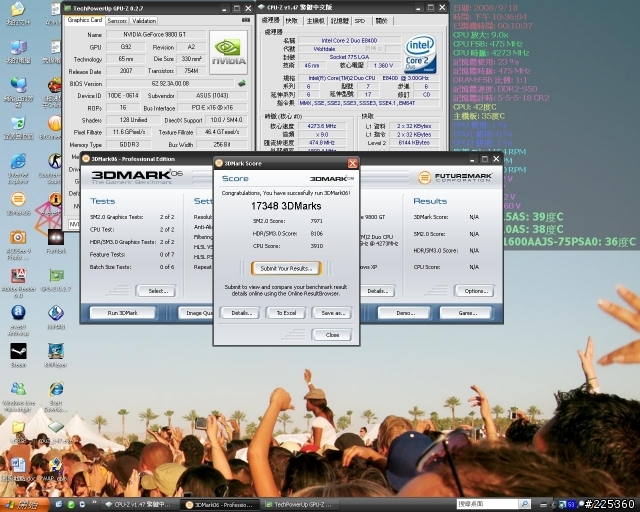Click the System Details button in 3DMark06 main window
This screenshot has width=640, height=512.
click(x=378, y=291)
